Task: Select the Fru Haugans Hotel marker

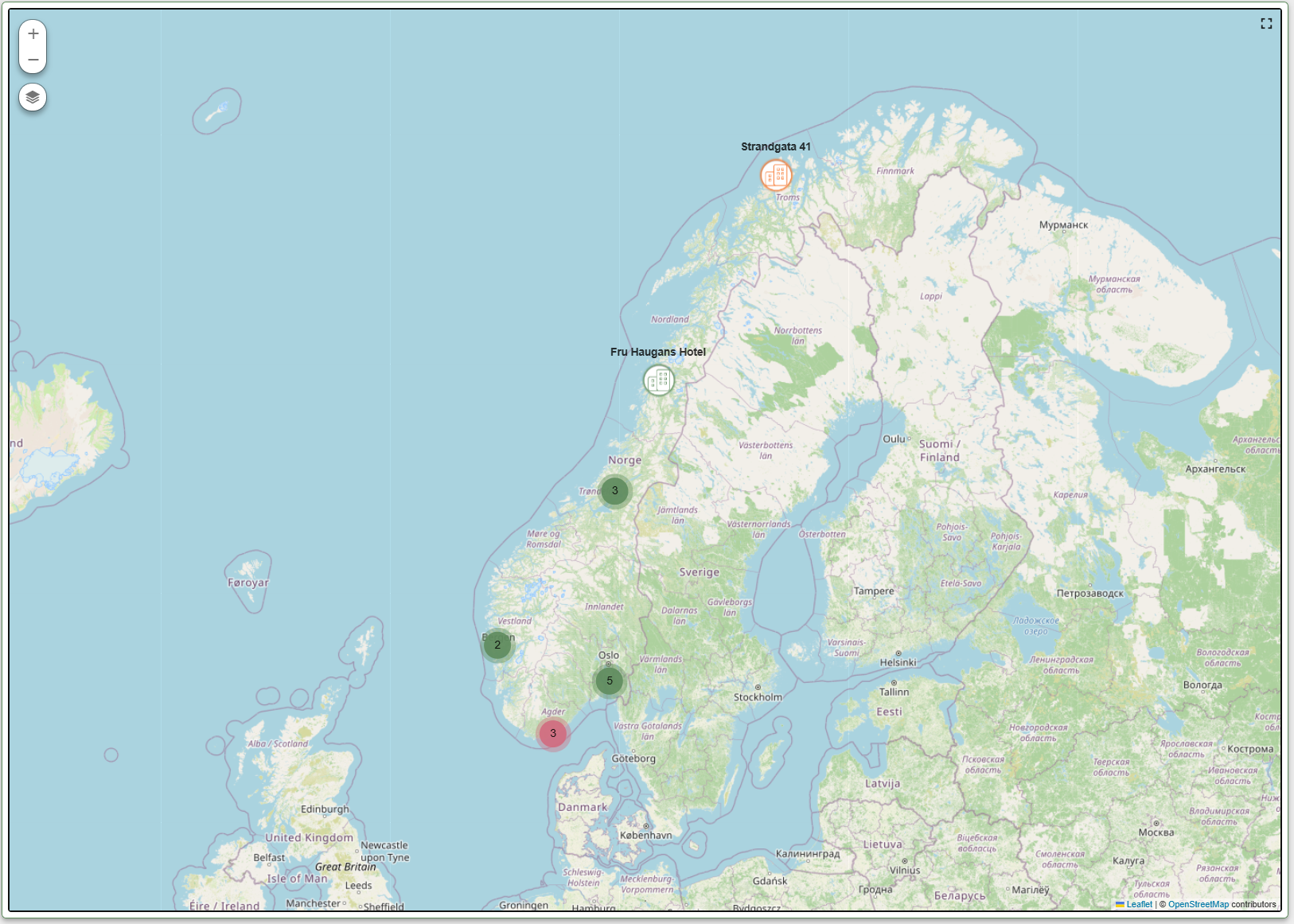Action: coord(659,380)
